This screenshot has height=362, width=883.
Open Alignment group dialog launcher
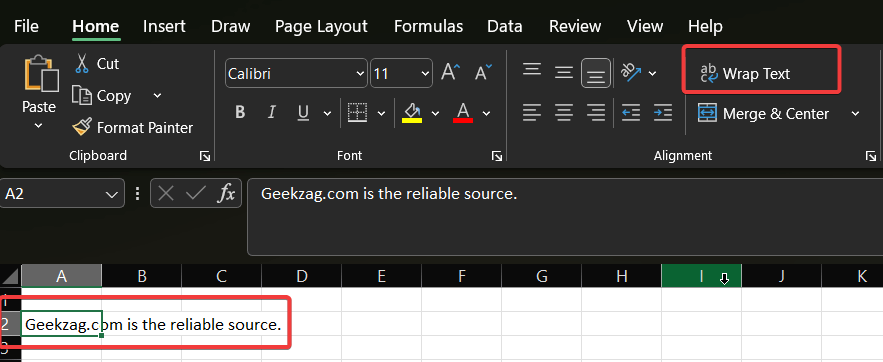[871, 156]
